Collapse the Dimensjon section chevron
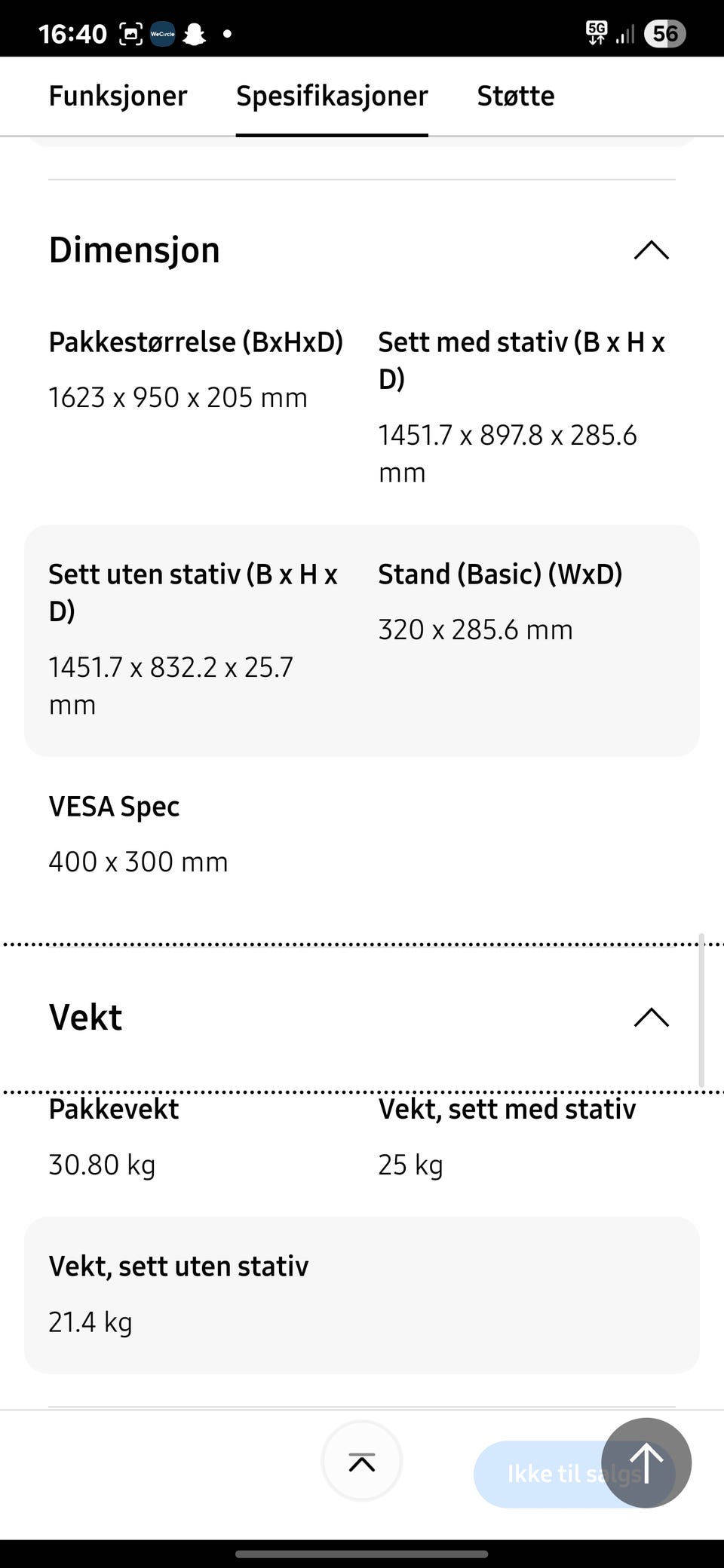 (x=652, y=250)
